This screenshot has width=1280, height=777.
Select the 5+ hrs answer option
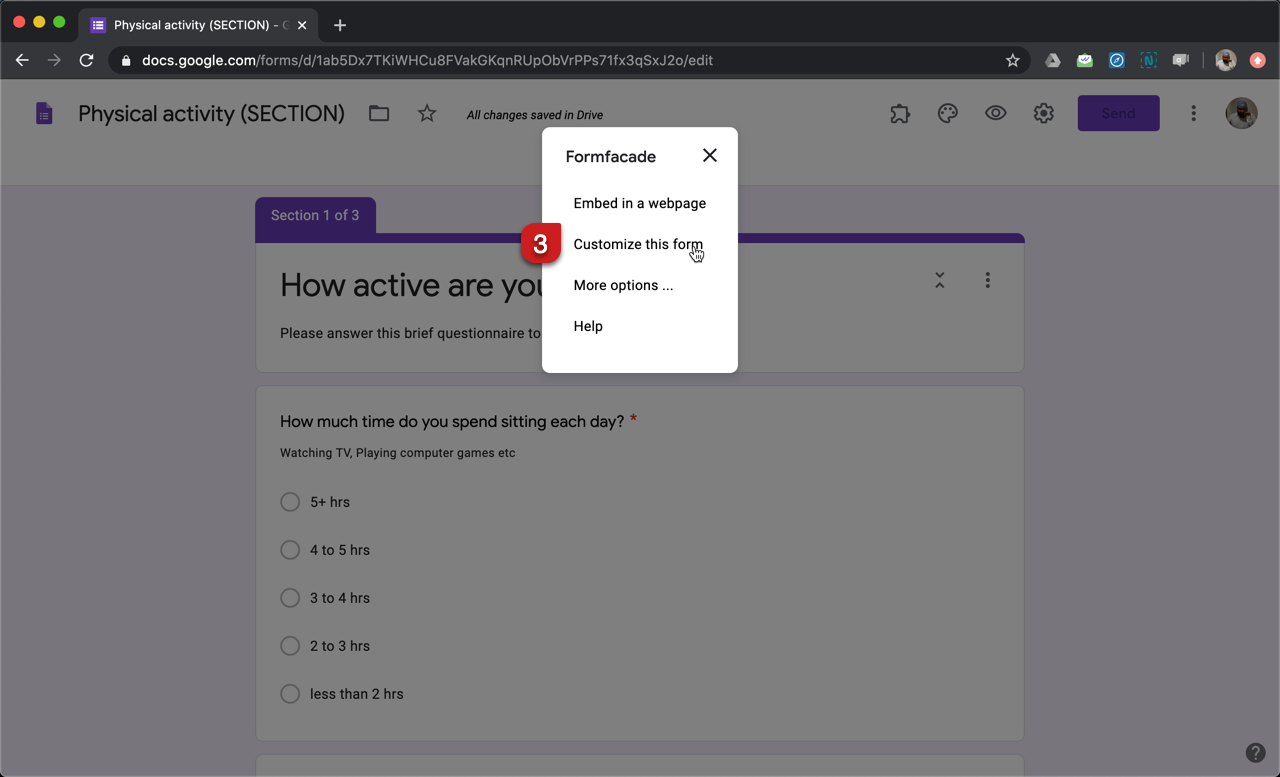point(290,502)
